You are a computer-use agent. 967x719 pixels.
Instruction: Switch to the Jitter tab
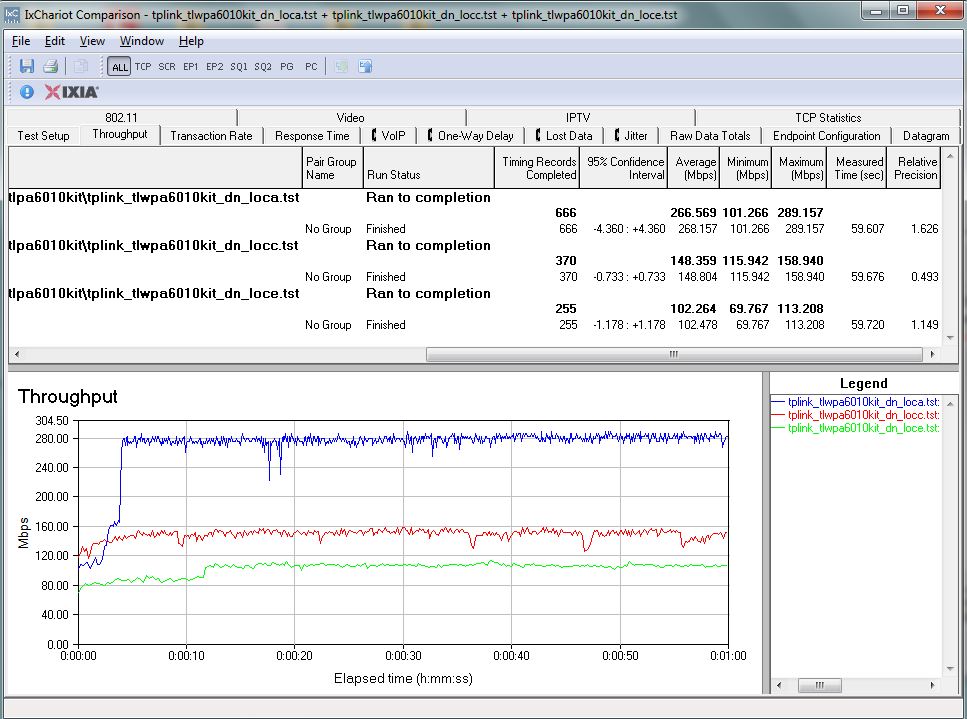tap(630, 136)
